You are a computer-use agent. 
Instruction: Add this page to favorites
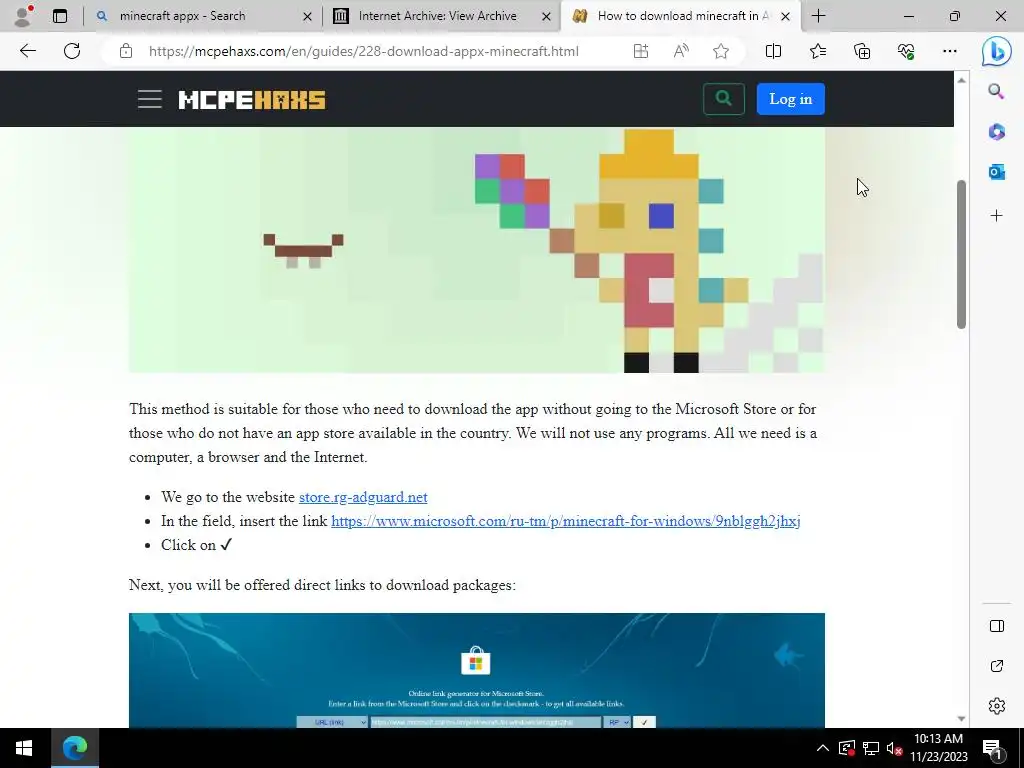[721, 51]
